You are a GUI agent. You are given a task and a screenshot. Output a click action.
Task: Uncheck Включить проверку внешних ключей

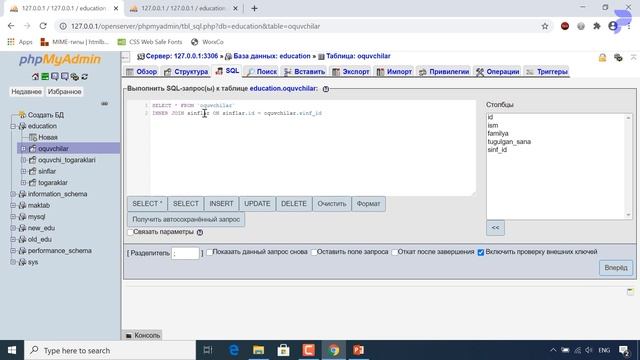pos(481,252)
